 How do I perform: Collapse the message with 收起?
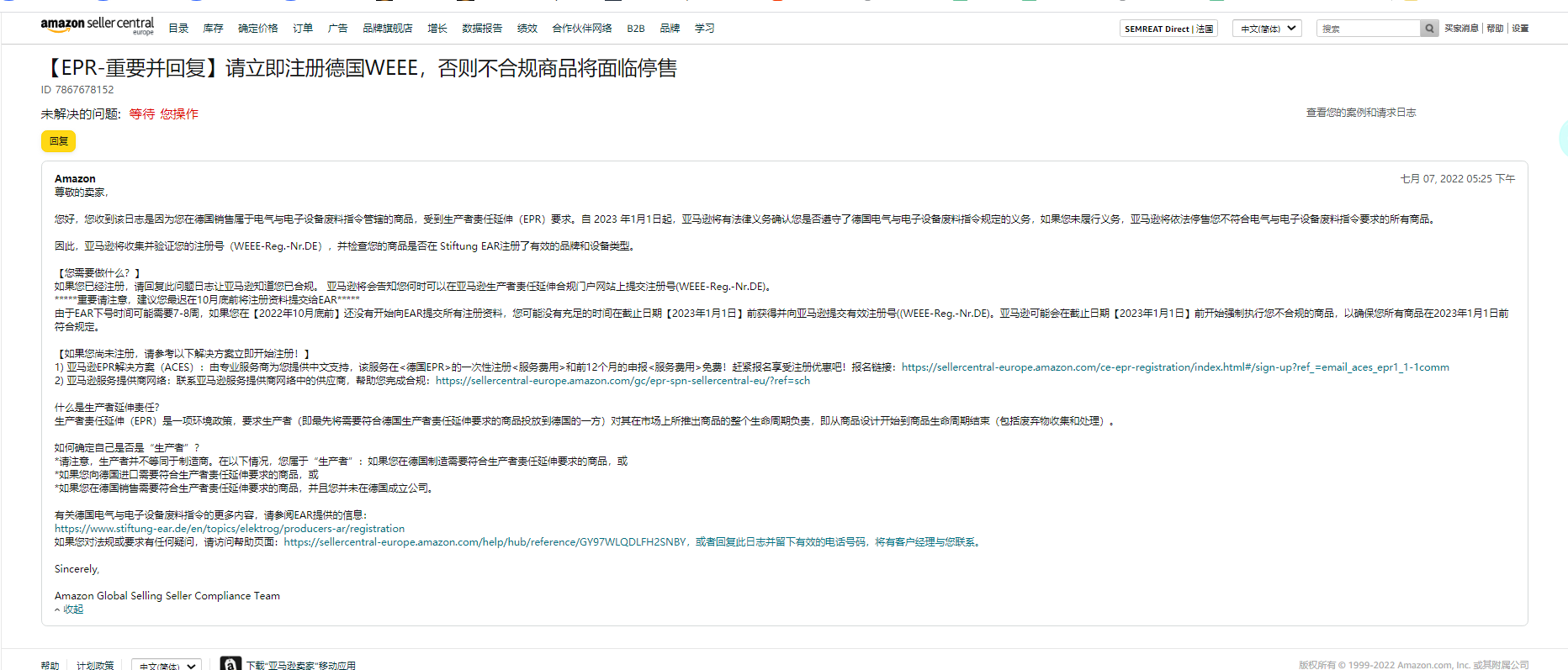click(x=70, y=609)
